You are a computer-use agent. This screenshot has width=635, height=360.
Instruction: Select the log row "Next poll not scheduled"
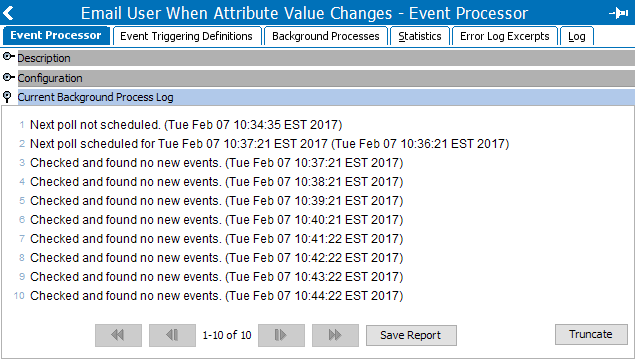(x=186, y=125)
